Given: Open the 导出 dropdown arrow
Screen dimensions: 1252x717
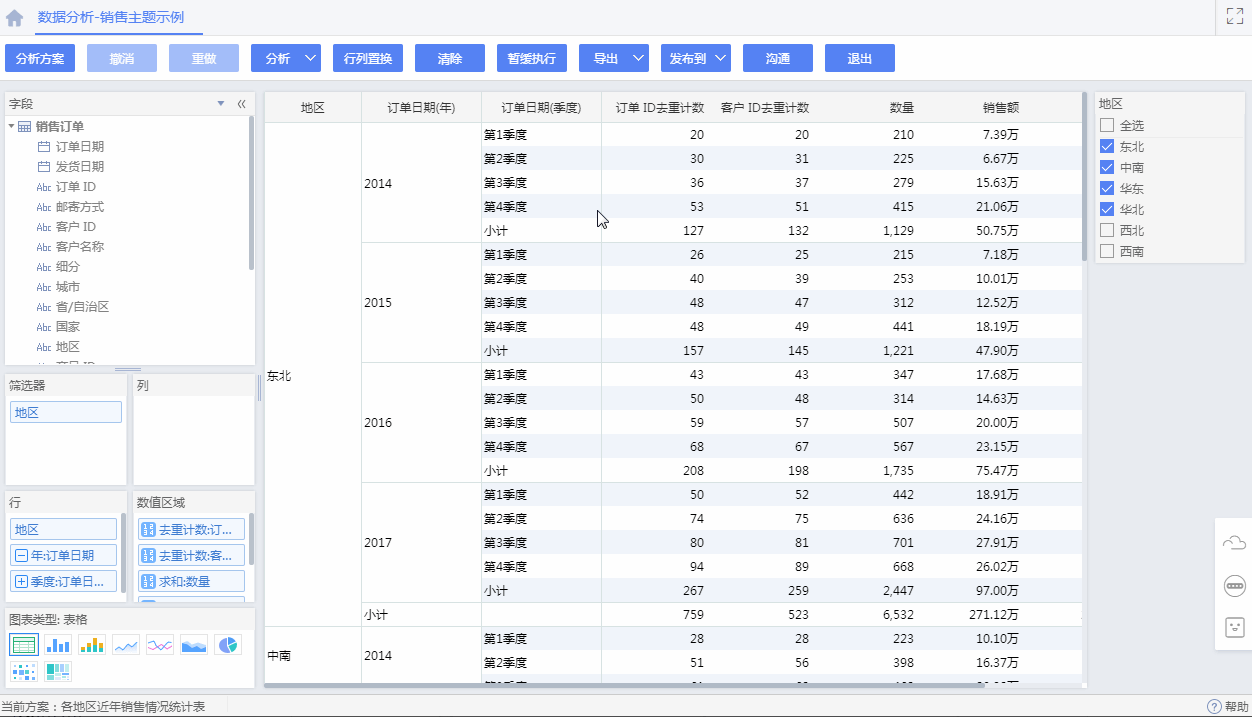Looking at the screenshot, I should [x=639, y=59].
